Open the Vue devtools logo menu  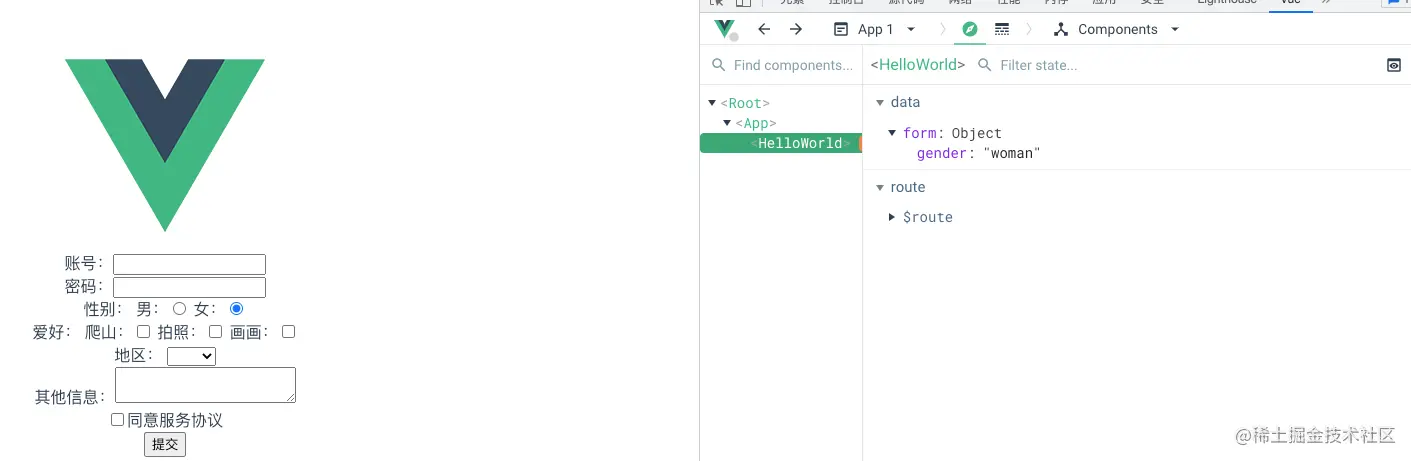coord(724,29)
